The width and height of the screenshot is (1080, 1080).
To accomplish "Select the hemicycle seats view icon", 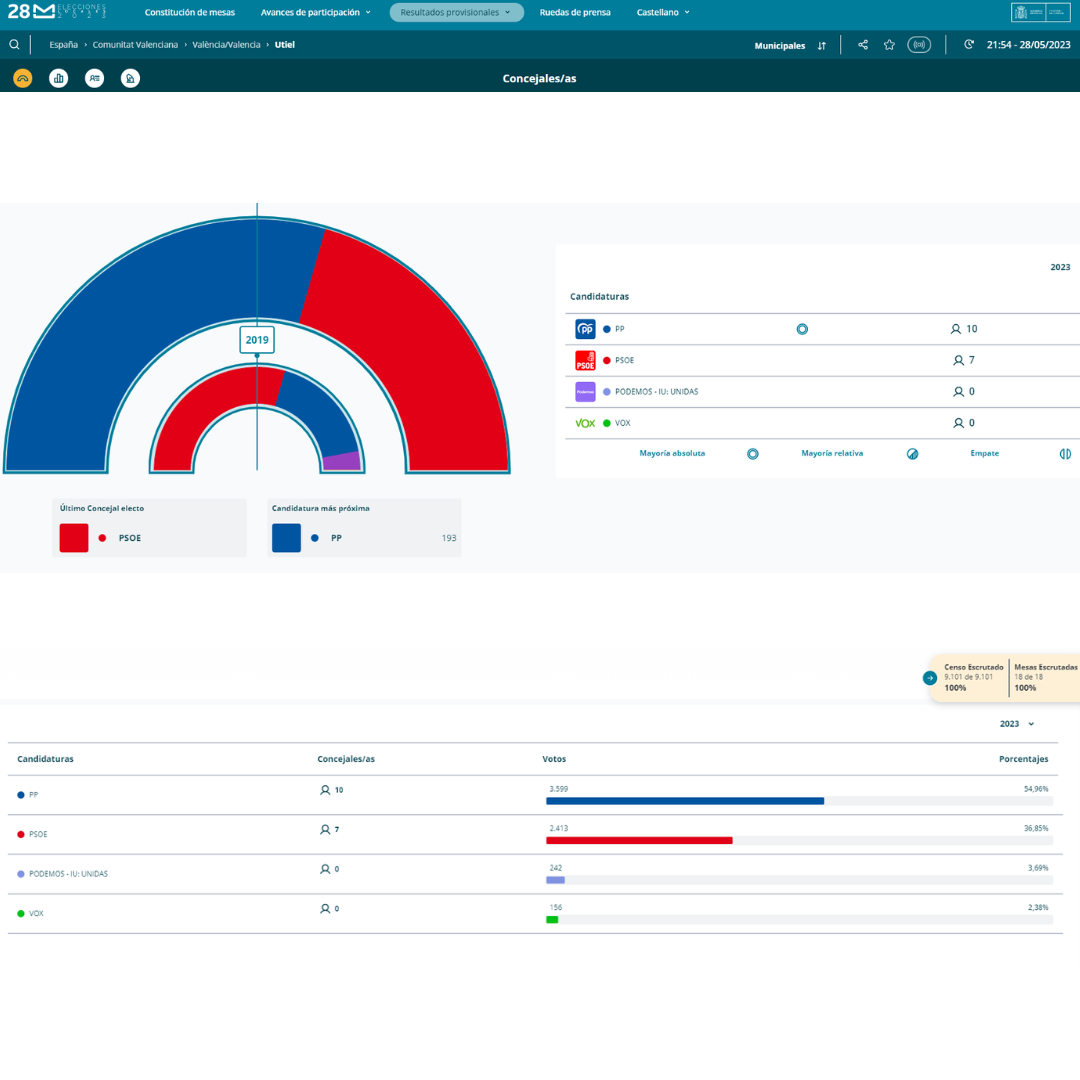I will (x=23, y=78).
